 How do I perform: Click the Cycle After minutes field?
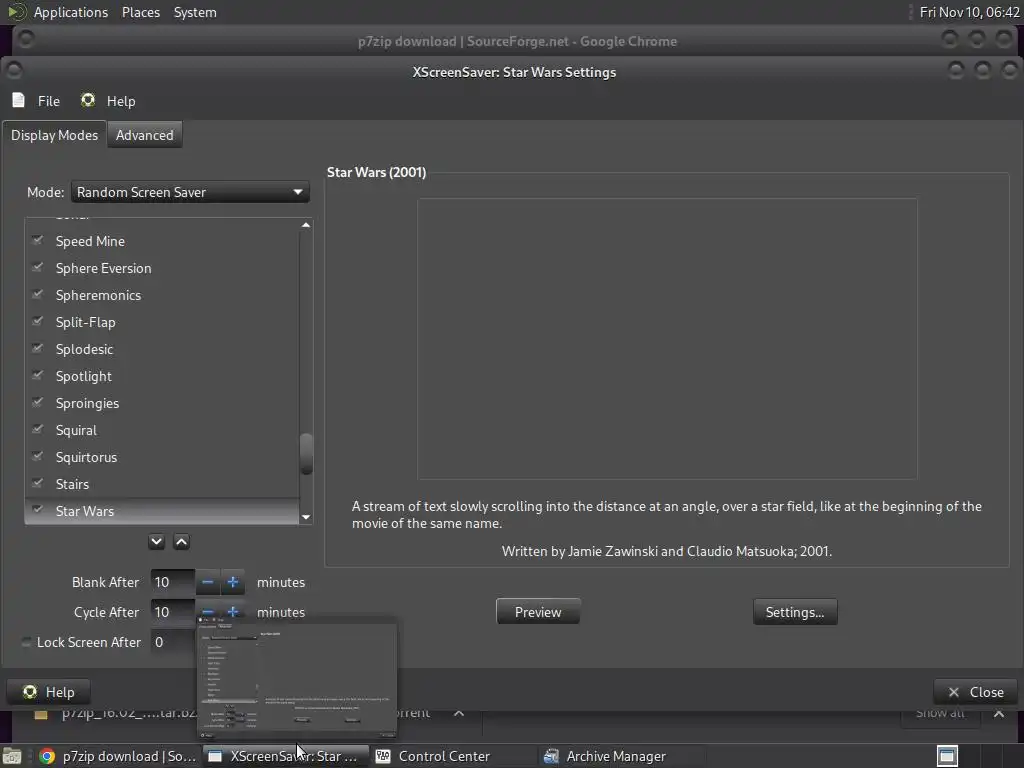(172, 612)
